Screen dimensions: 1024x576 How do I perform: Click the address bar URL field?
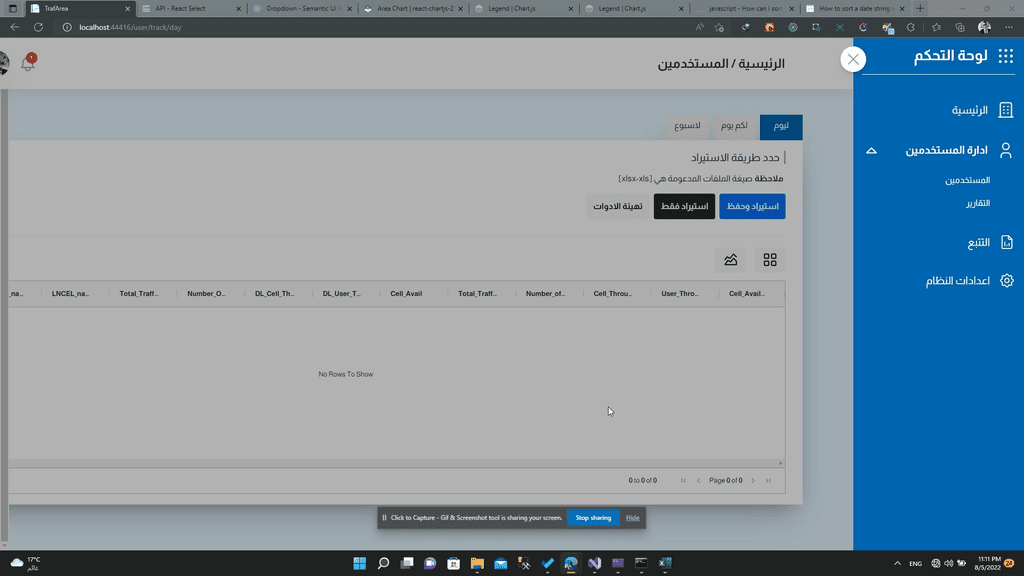pos(372,27)
